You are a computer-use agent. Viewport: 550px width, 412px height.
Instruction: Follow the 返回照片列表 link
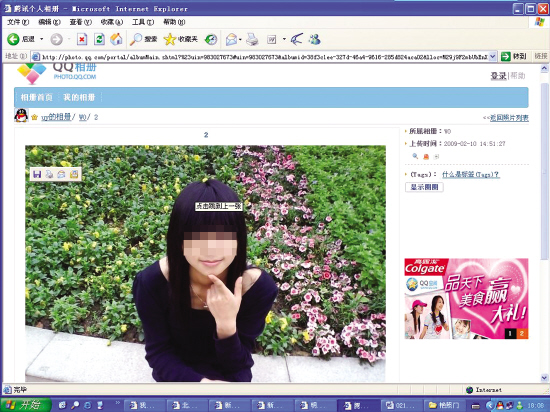click(509, 118)
